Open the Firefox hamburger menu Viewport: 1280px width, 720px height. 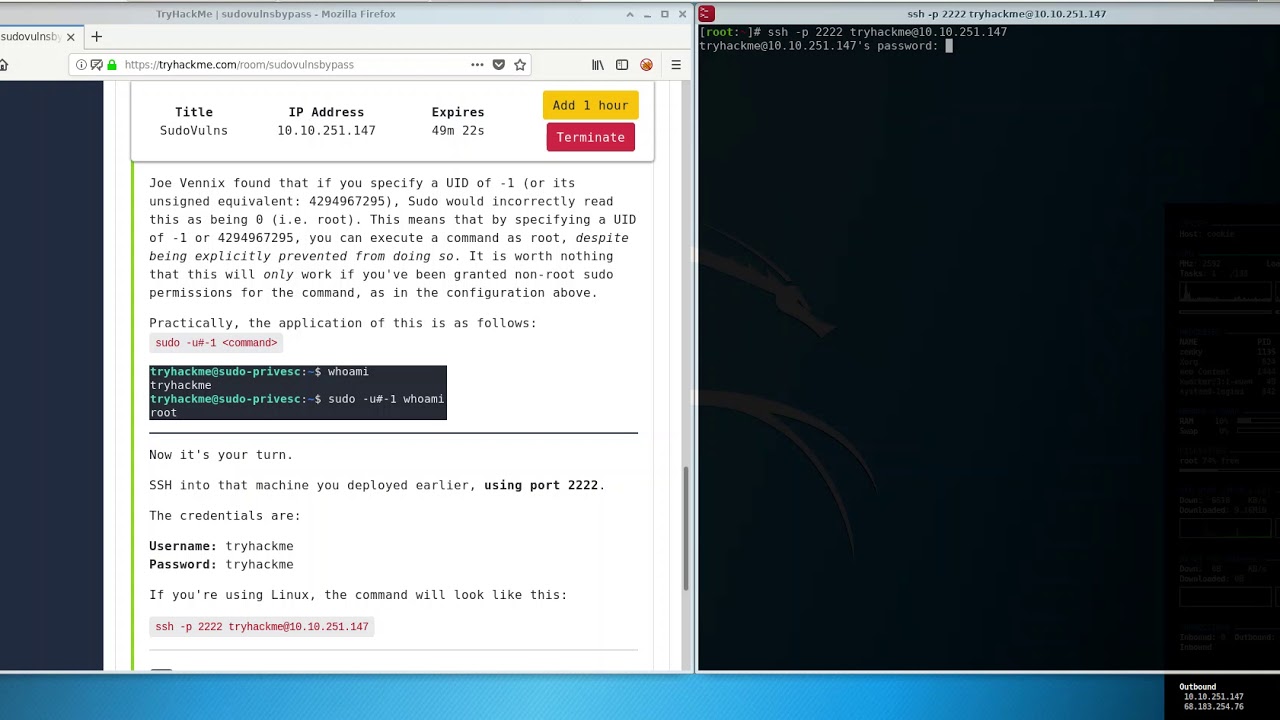[x=676, y=65]
